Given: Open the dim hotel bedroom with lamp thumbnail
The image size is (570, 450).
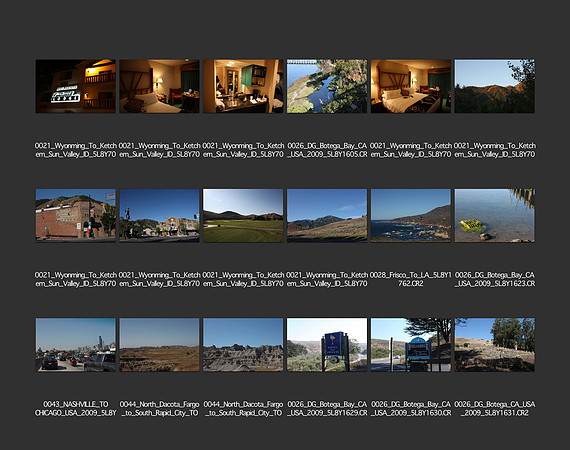Looking at the screenshot, I should pos(159,86).
